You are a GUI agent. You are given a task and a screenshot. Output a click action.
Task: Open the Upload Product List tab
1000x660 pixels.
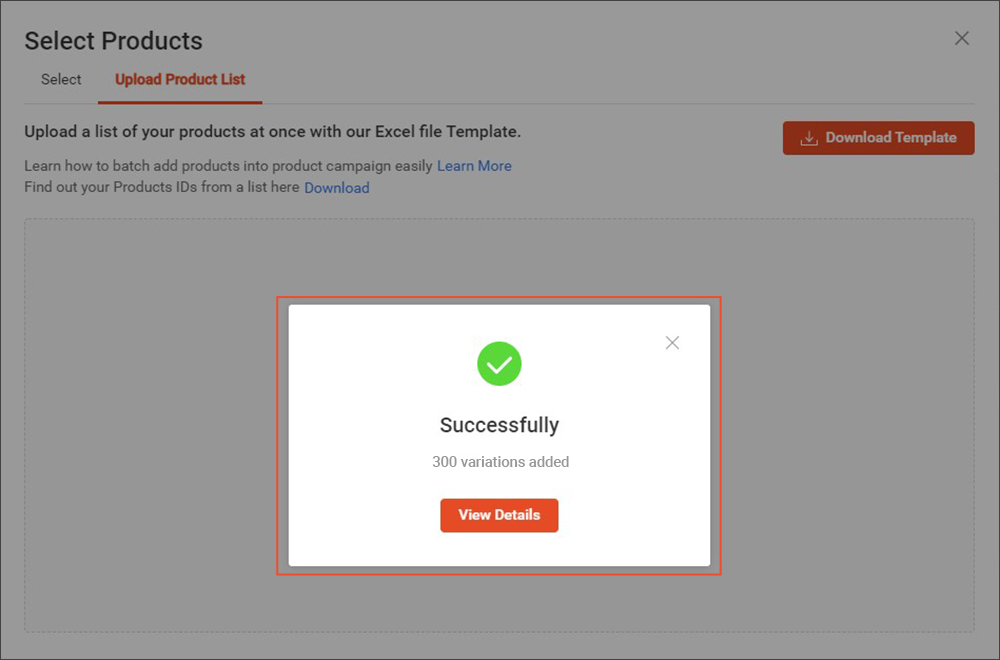click(x=180, y=79)
